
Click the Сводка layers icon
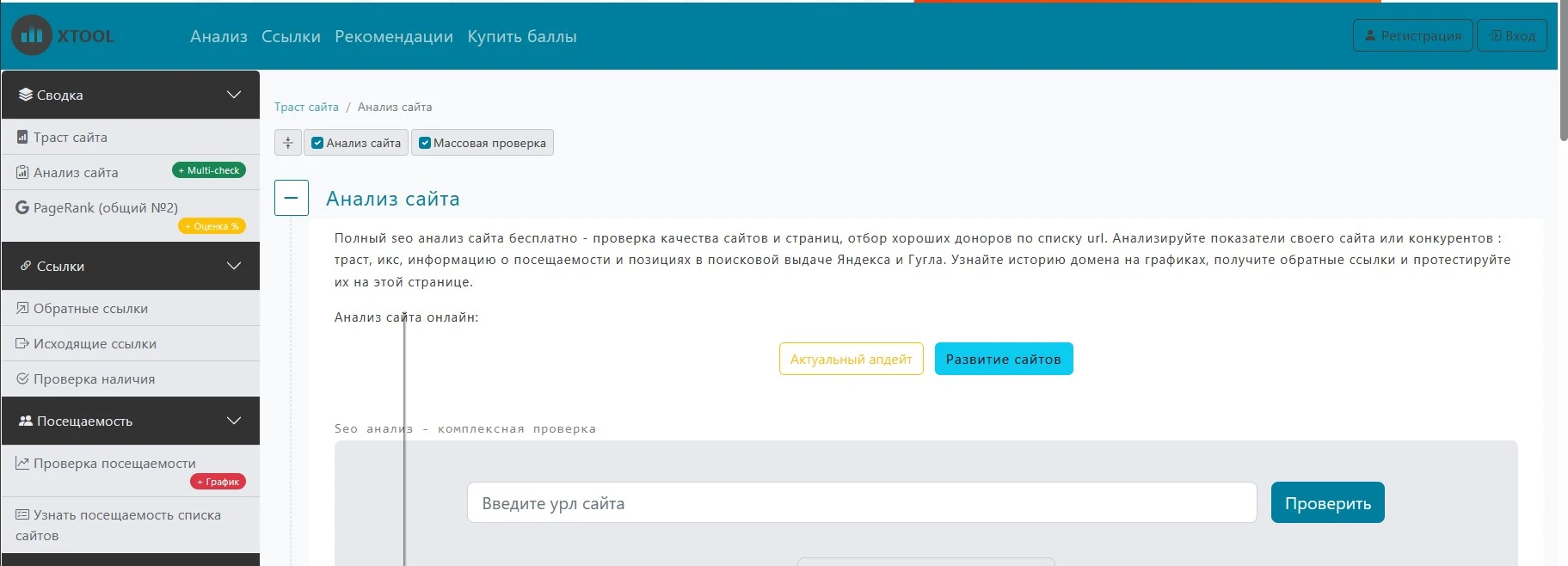pyautogui.click(x=26, y=95)
